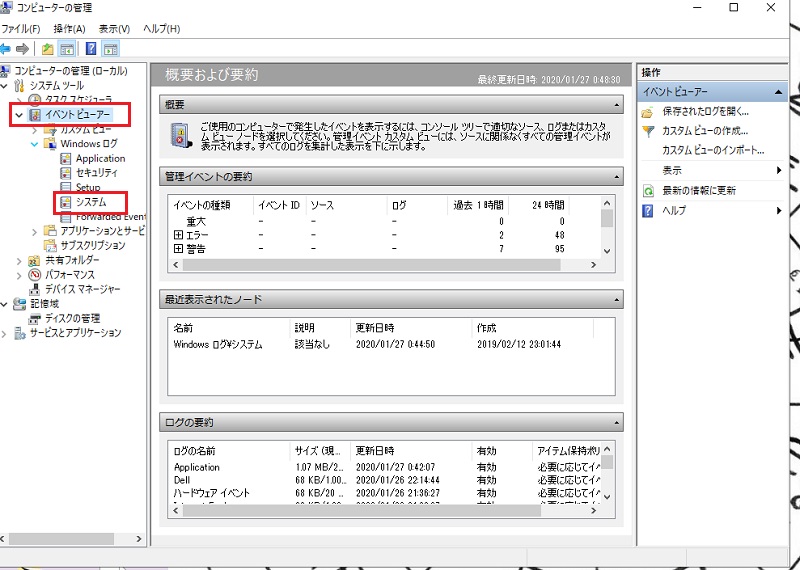Select システム ツール in the tree
The width and height of the screenshot is (800, 570).
click(57, 85)
